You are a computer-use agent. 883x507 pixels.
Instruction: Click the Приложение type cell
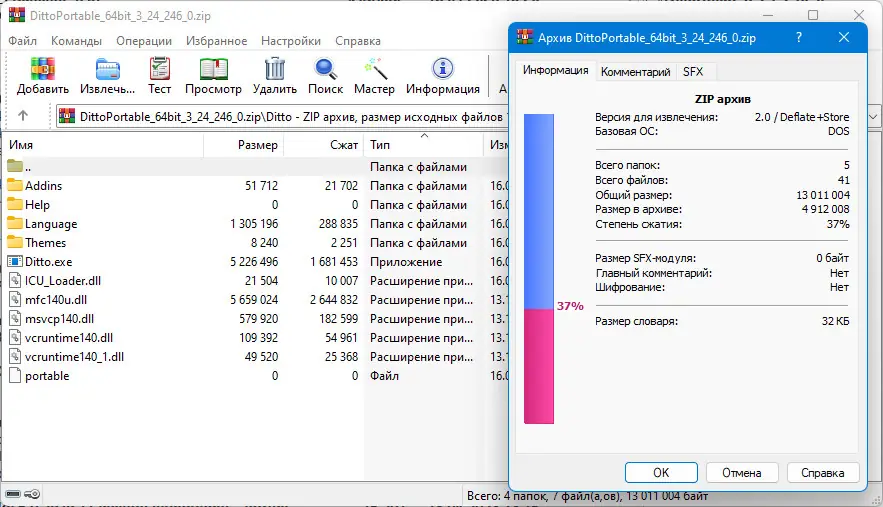(x=406, y=261)
